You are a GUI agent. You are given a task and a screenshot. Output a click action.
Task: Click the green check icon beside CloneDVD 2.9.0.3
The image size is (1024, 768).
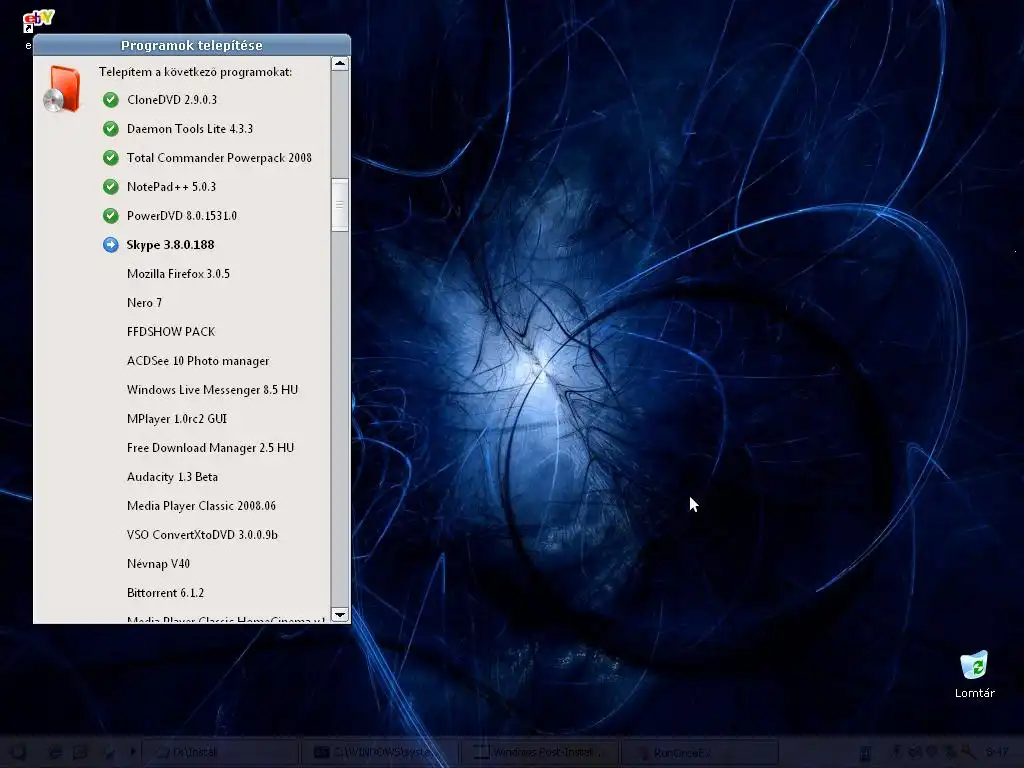111,100
